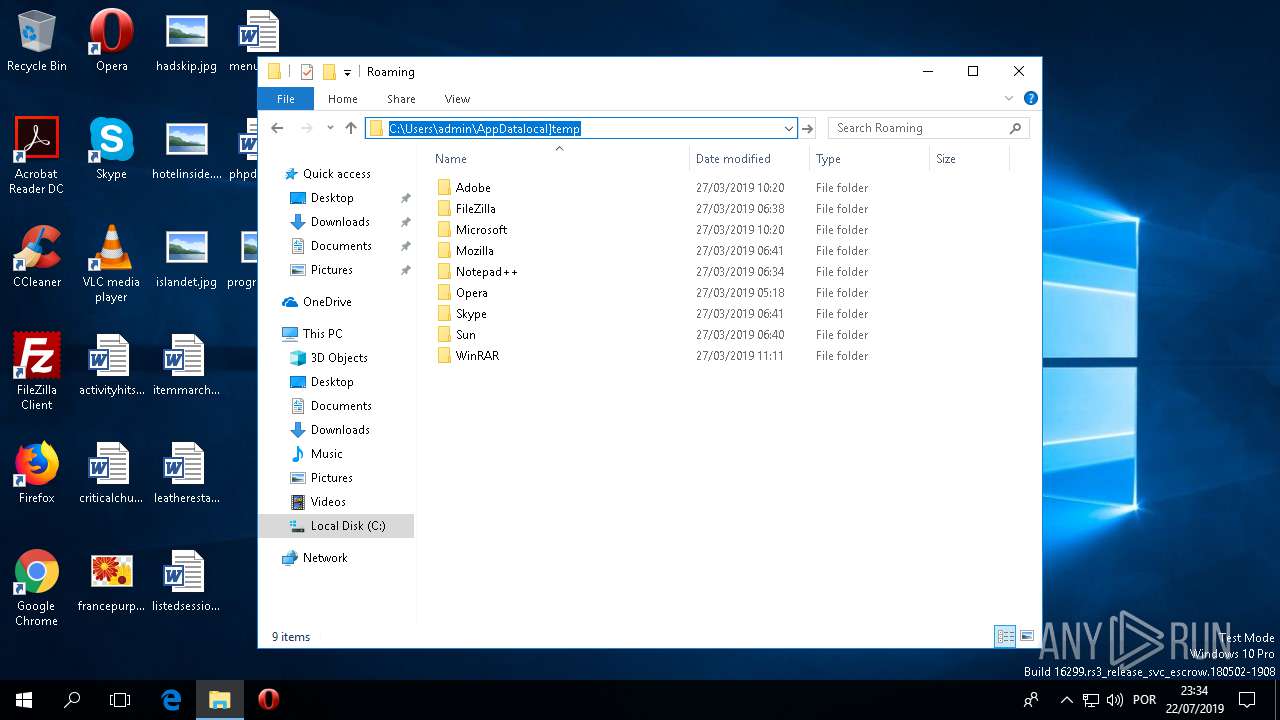Click the address bar path field
This screenshot has width=1280, height=720.
(581, 128)
